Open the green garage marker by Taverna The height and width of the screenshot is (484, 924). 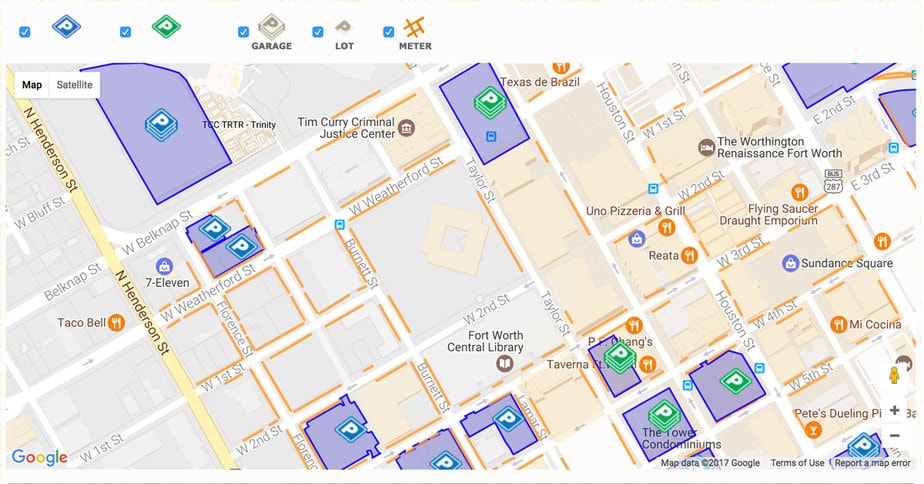tap(620, 357)
